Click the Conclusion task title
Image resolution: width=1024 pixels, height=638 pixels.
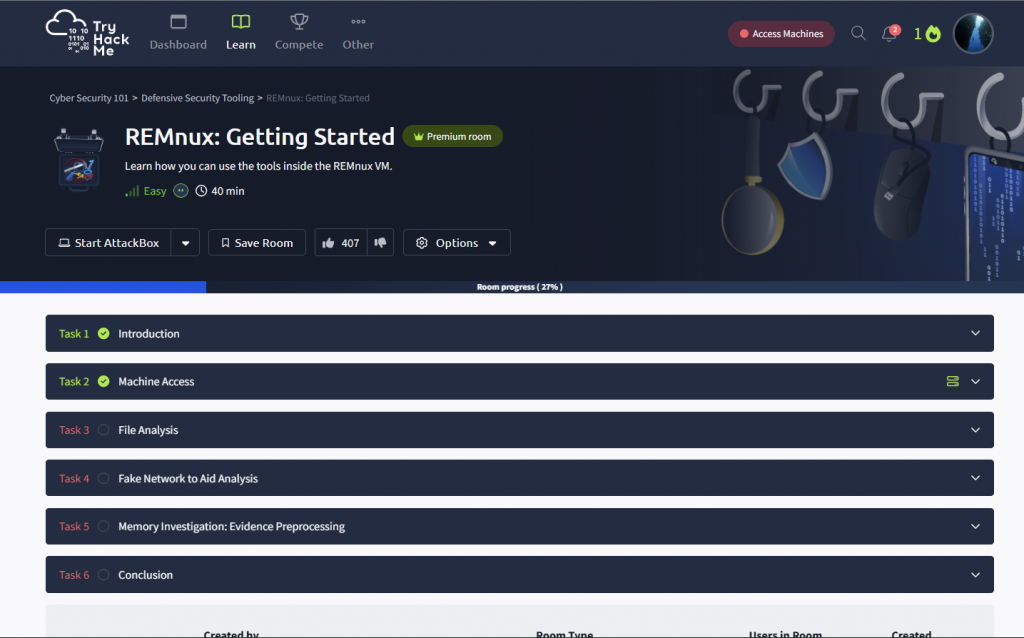(146, 575)
